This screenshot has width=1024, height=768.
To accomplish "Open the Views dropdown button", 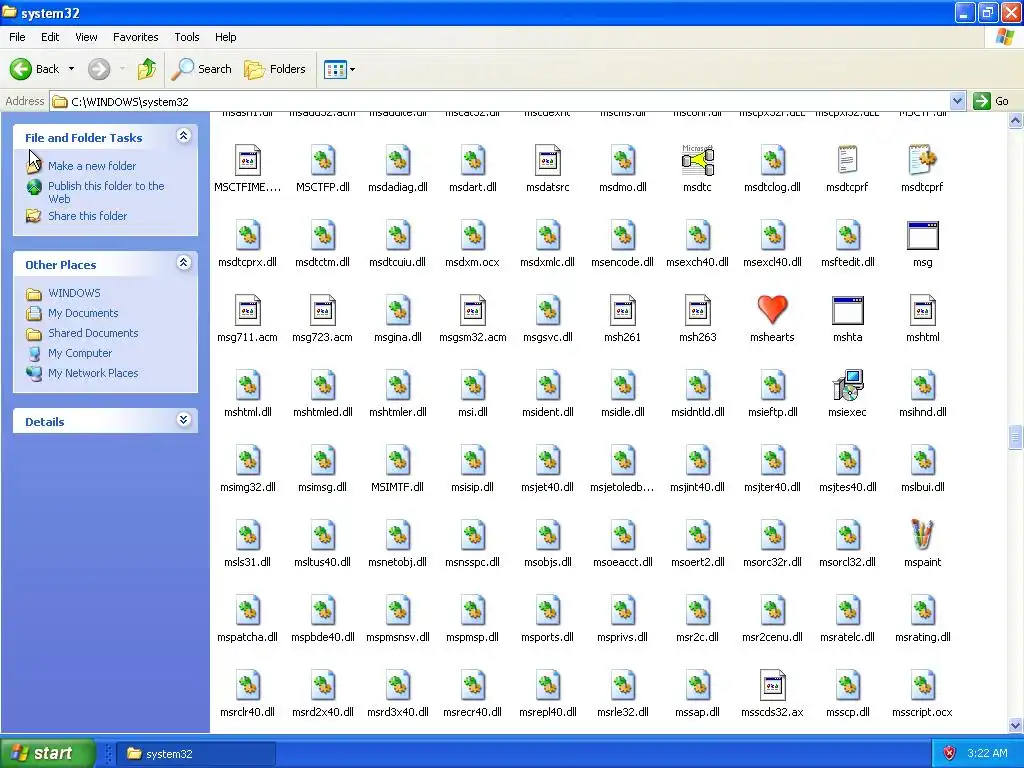I will (339, 69).
